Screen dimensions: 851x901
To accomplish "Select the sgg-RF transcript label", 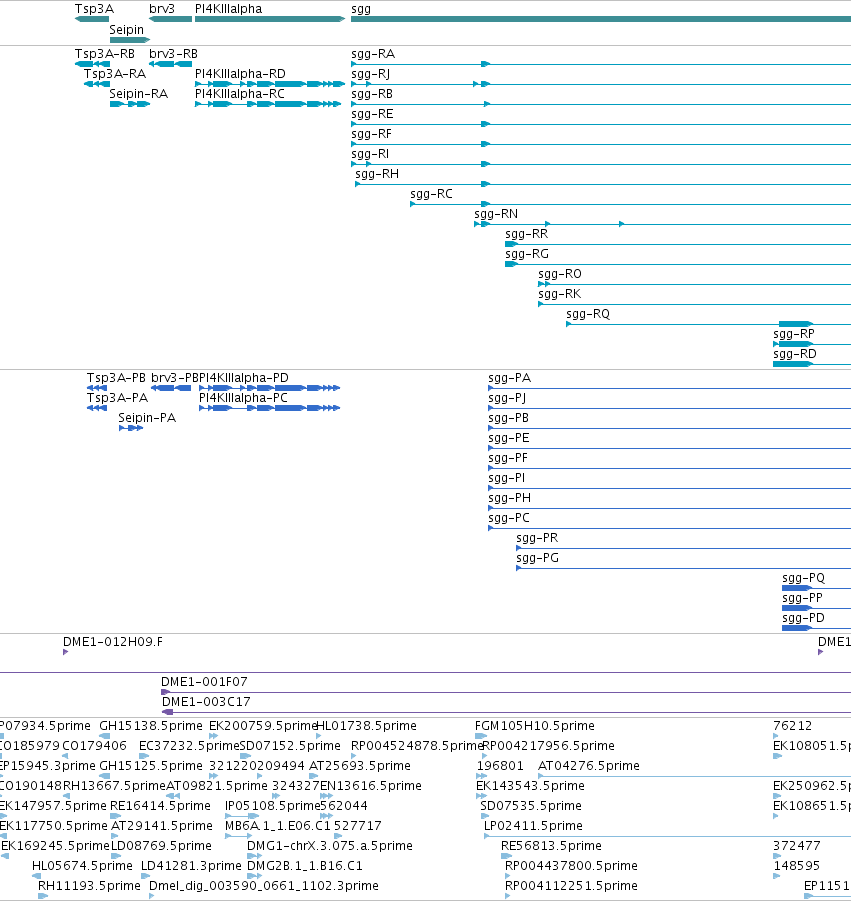I will [371, 134].
